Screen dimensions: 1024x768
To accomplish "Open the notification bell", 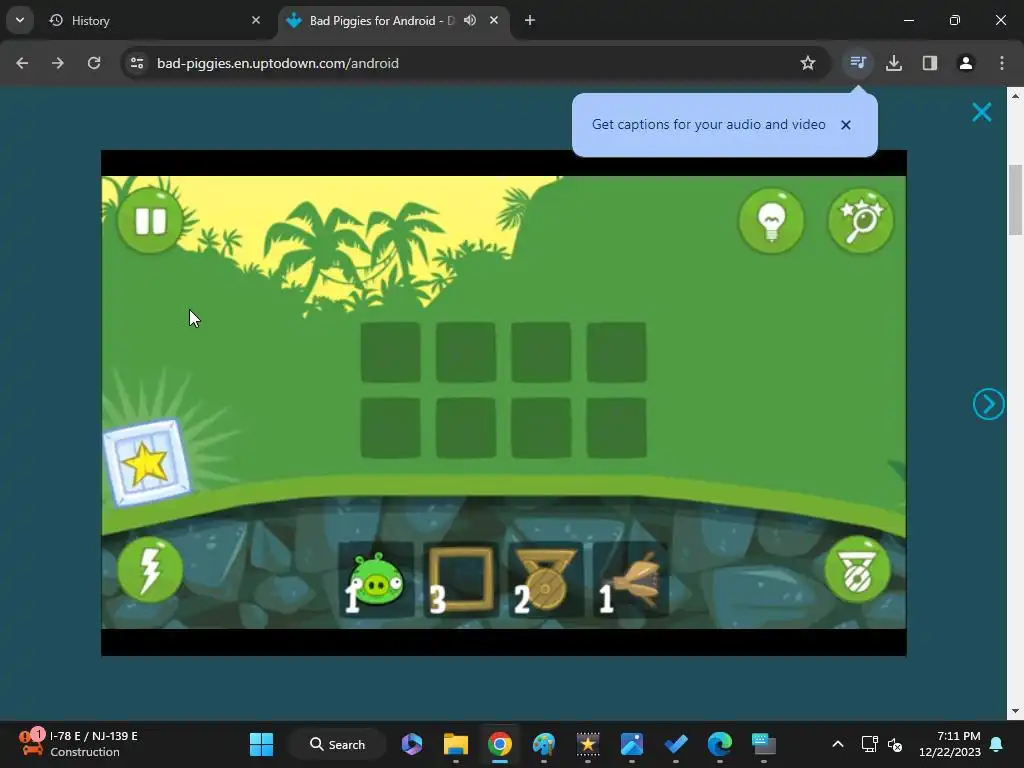I will [x=997, y=744].
